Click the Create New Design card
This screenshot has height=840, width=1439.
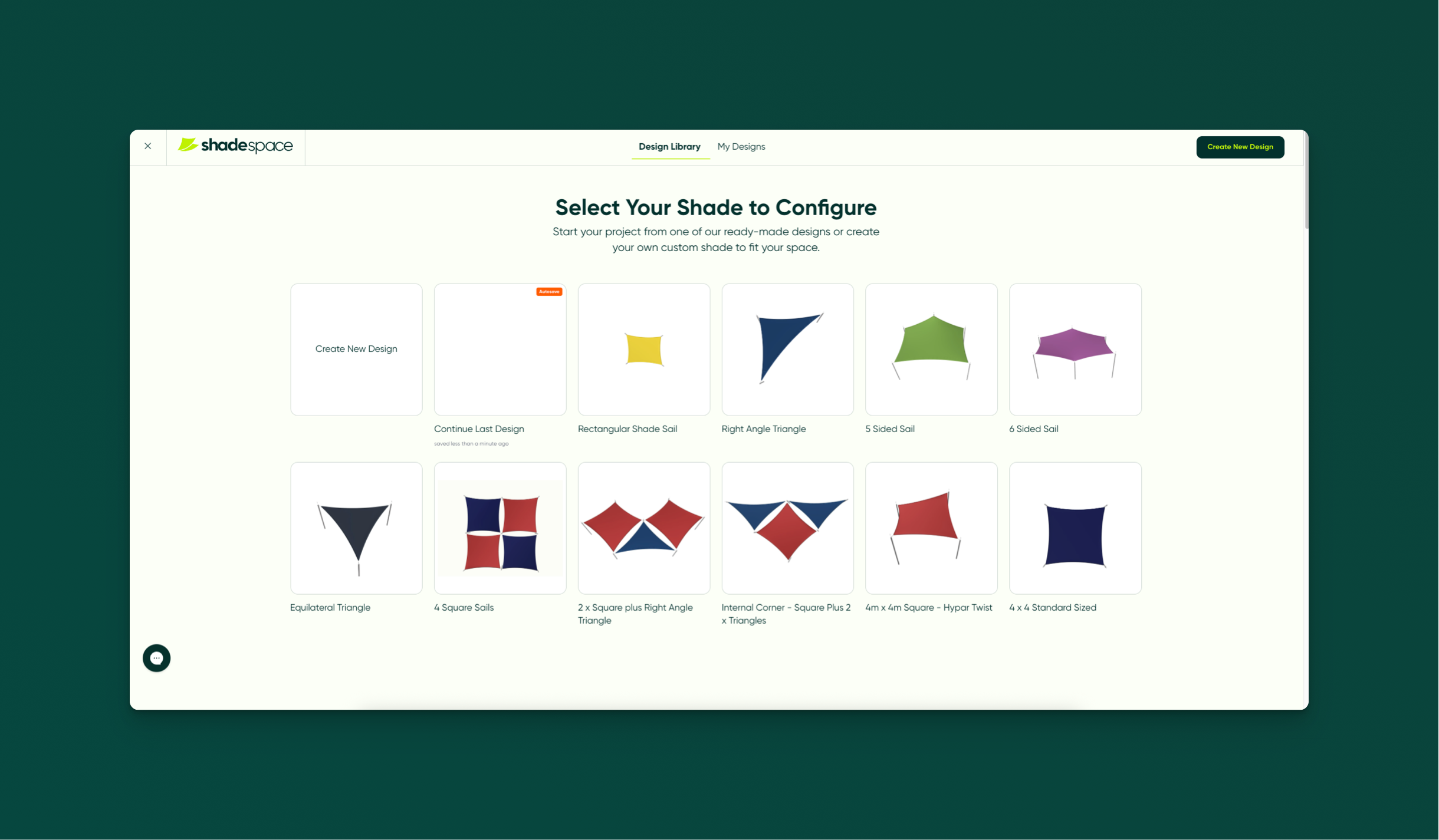356,350
